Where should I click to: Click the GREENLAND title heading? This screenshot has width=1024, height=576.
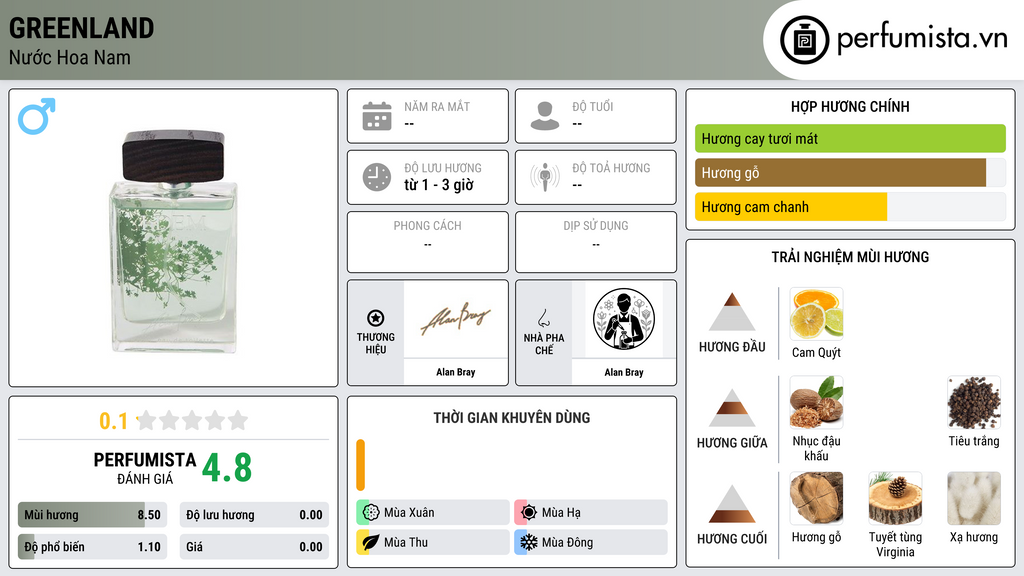coord(82,28)
